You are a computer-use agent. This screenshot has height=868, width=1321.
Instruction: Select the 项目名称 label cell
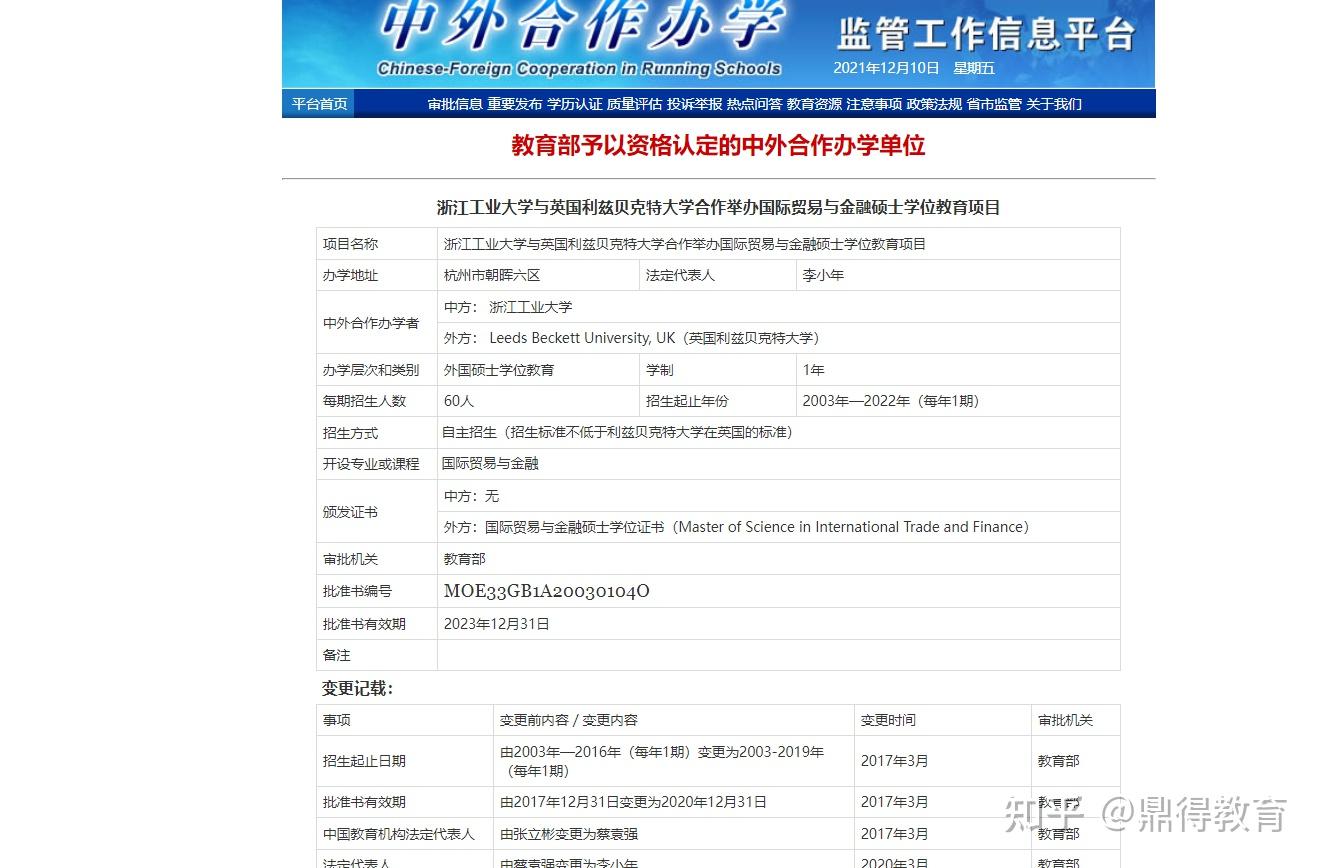tap(377, 244)
